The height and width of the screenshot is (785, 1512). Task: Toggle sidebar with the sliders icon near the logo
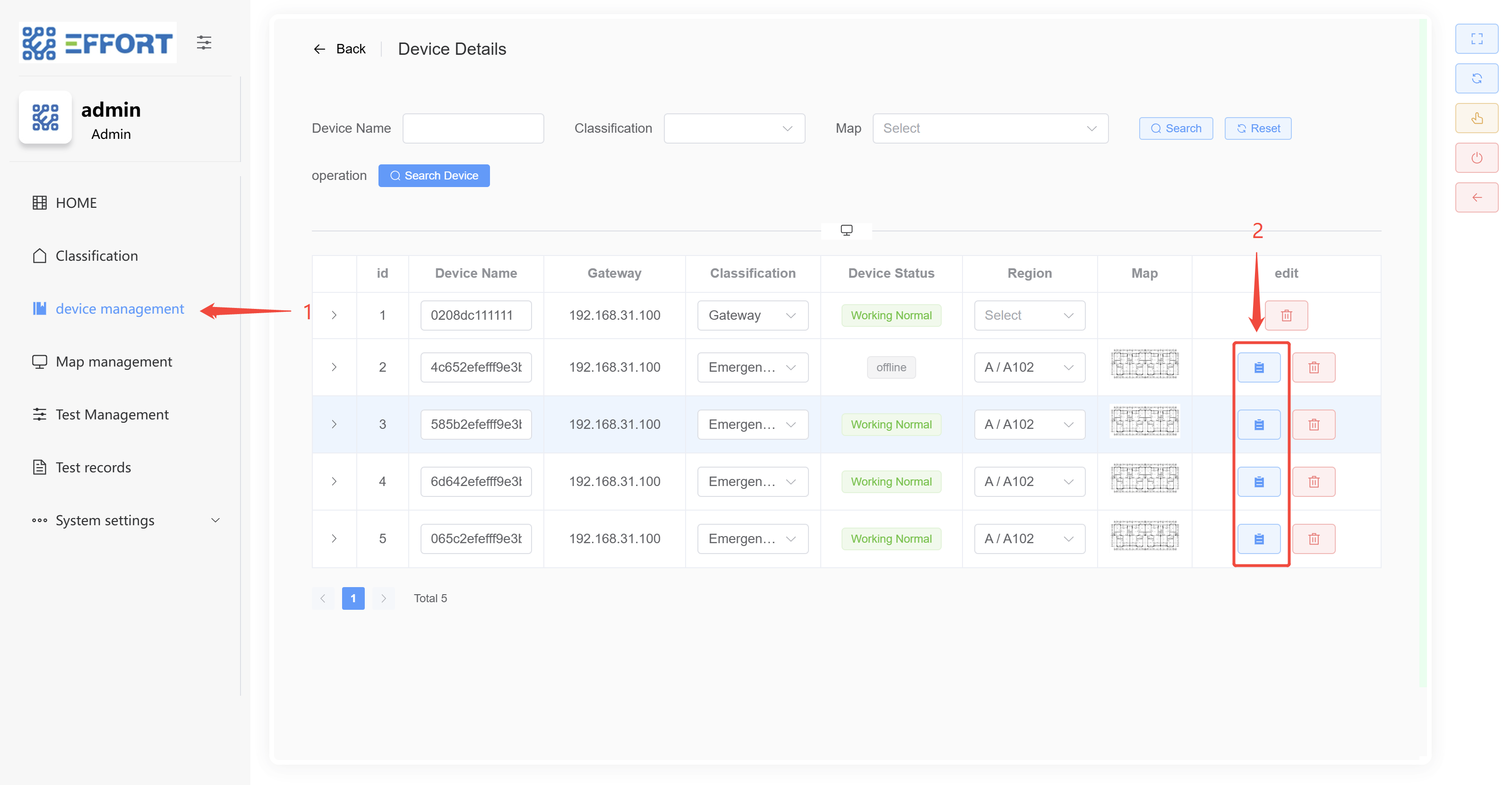(x=204, y=42)
